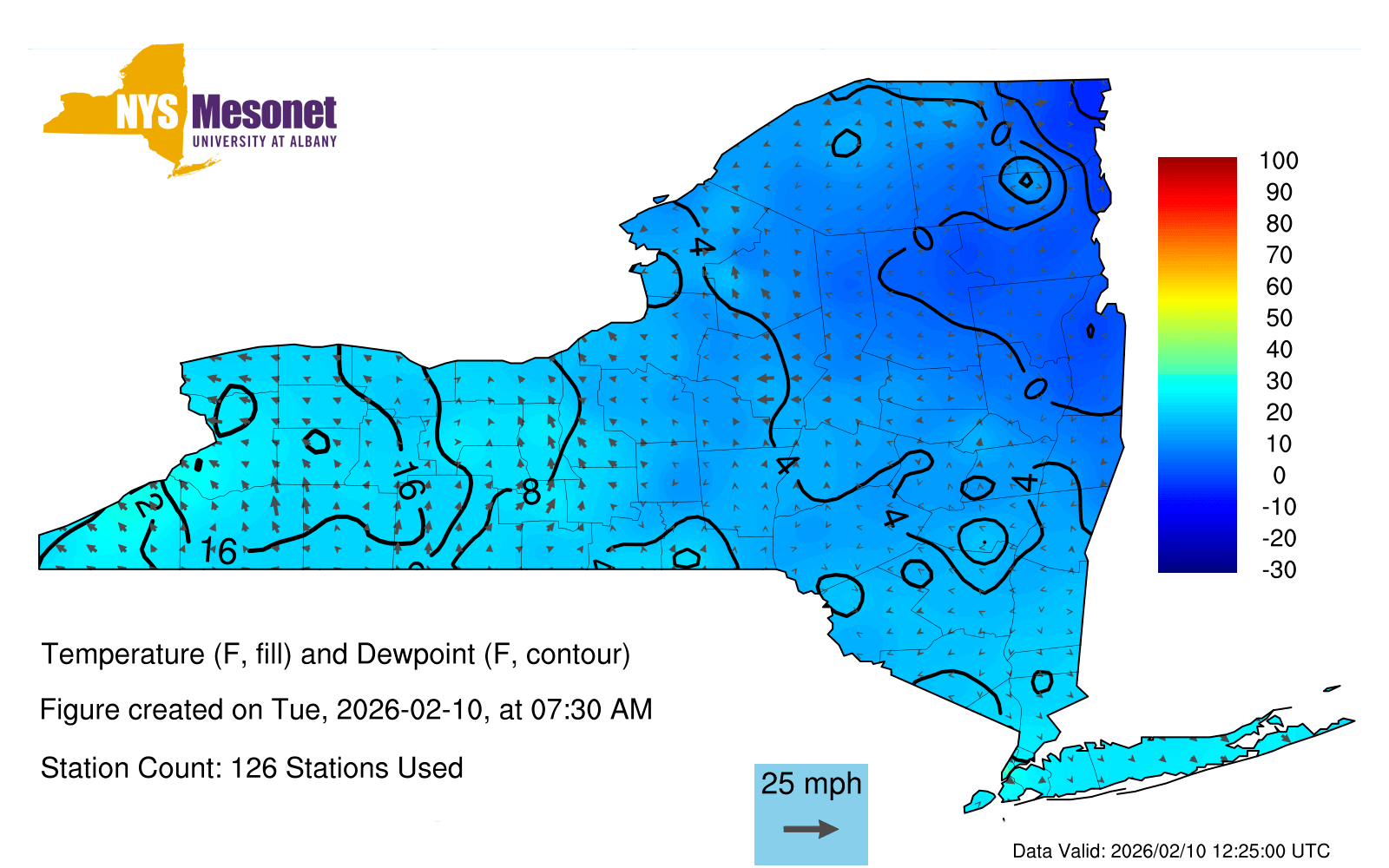Click the dark blue bottom of color bar

point(1196,564)
